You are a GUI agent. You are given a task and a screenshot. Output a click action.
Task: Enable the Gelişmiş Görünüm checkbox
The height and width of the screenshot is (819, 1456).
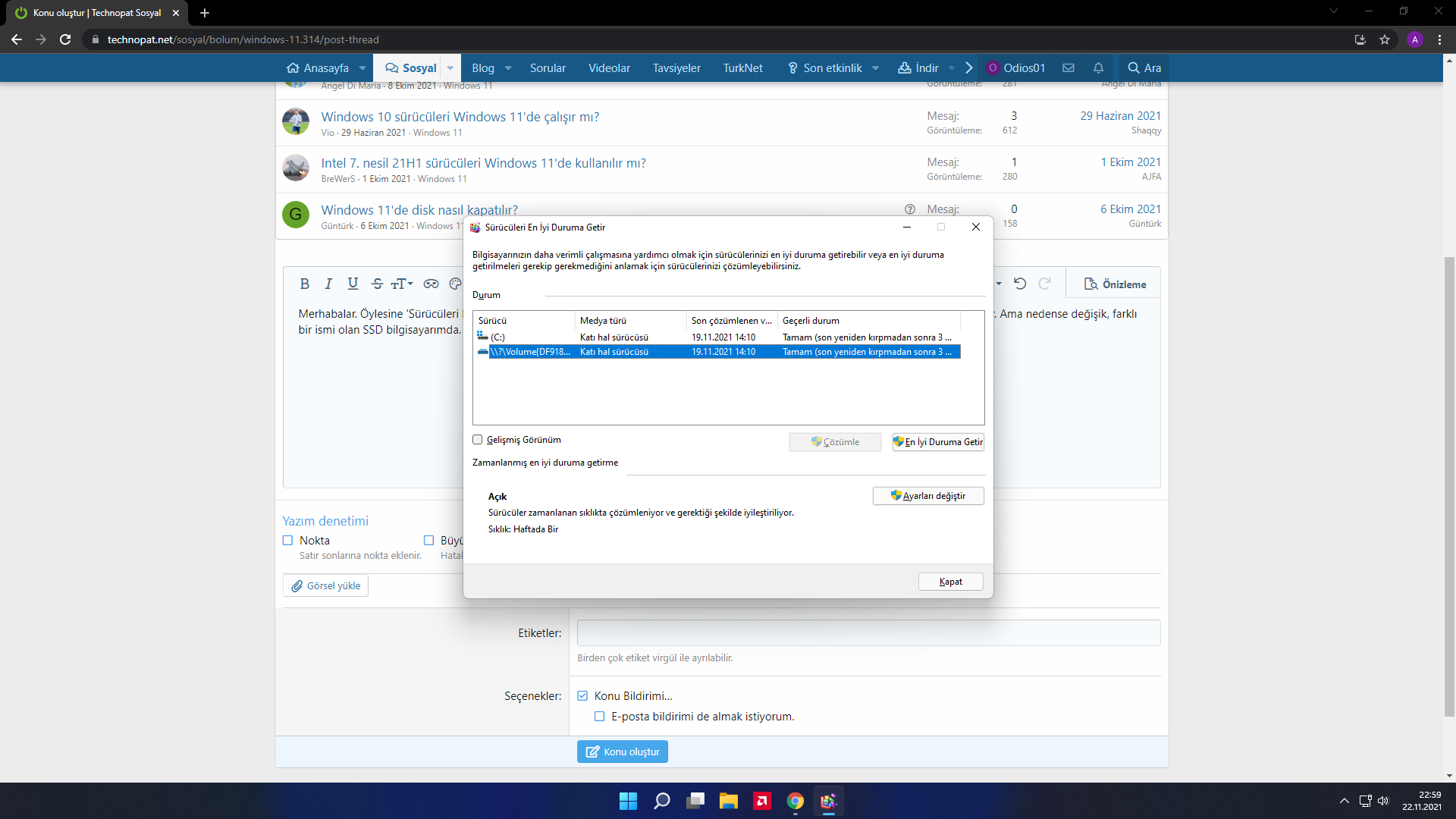[478, 440]
